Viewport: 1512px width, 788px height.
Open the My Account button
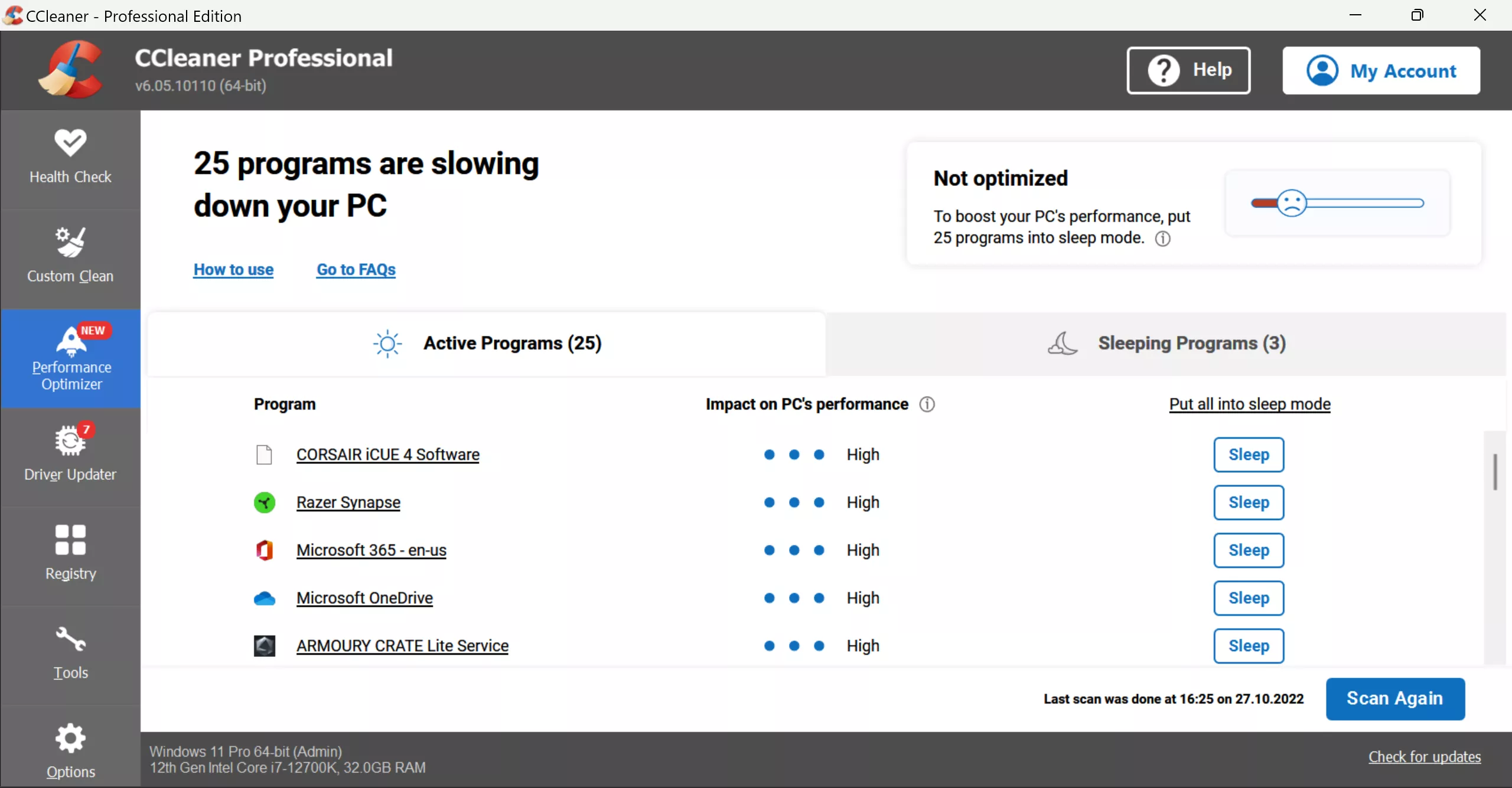[1381, 71]
